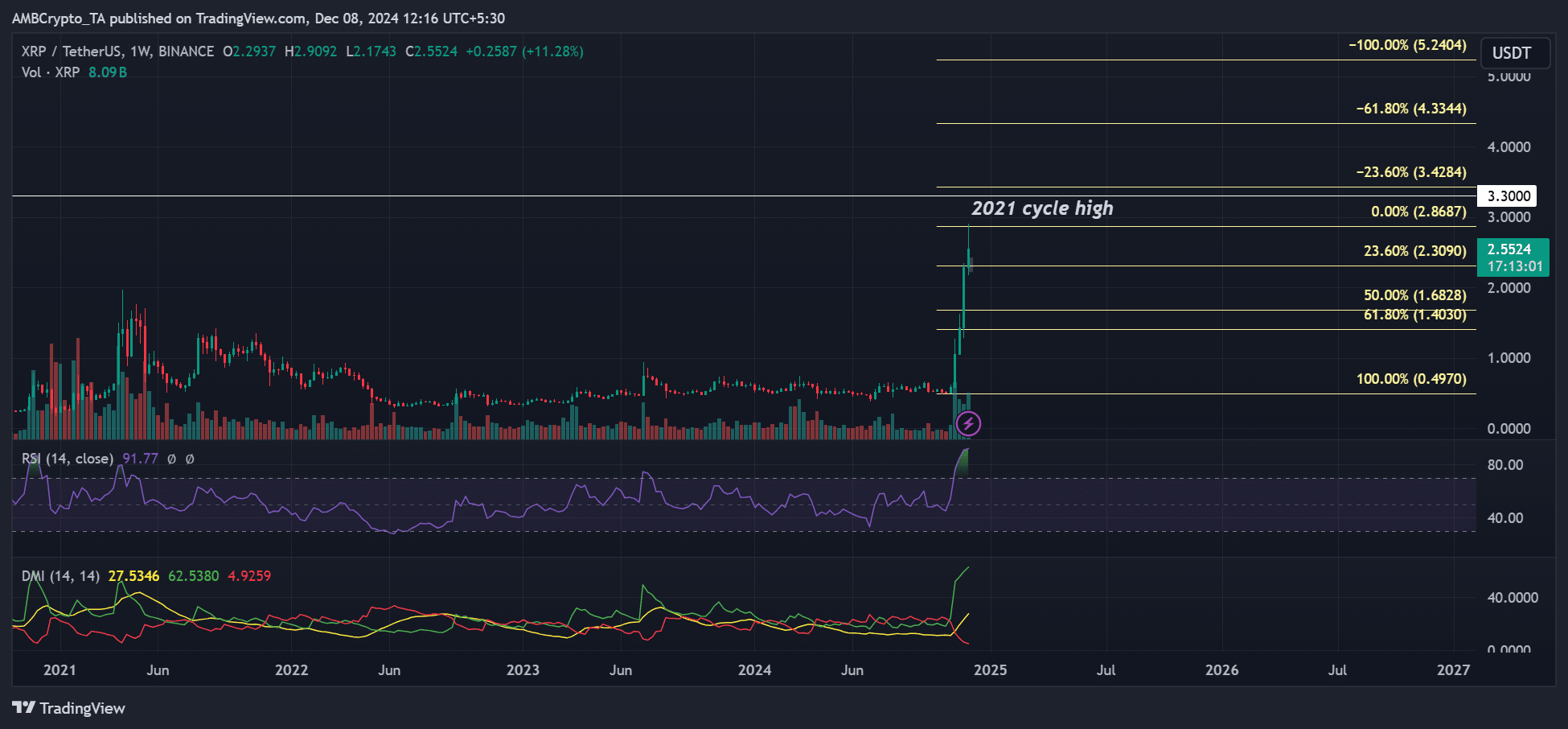The width and height of the screenshot is (1568, 729).
Task: Click the purple RSI value 91.77
Action: 140,459
